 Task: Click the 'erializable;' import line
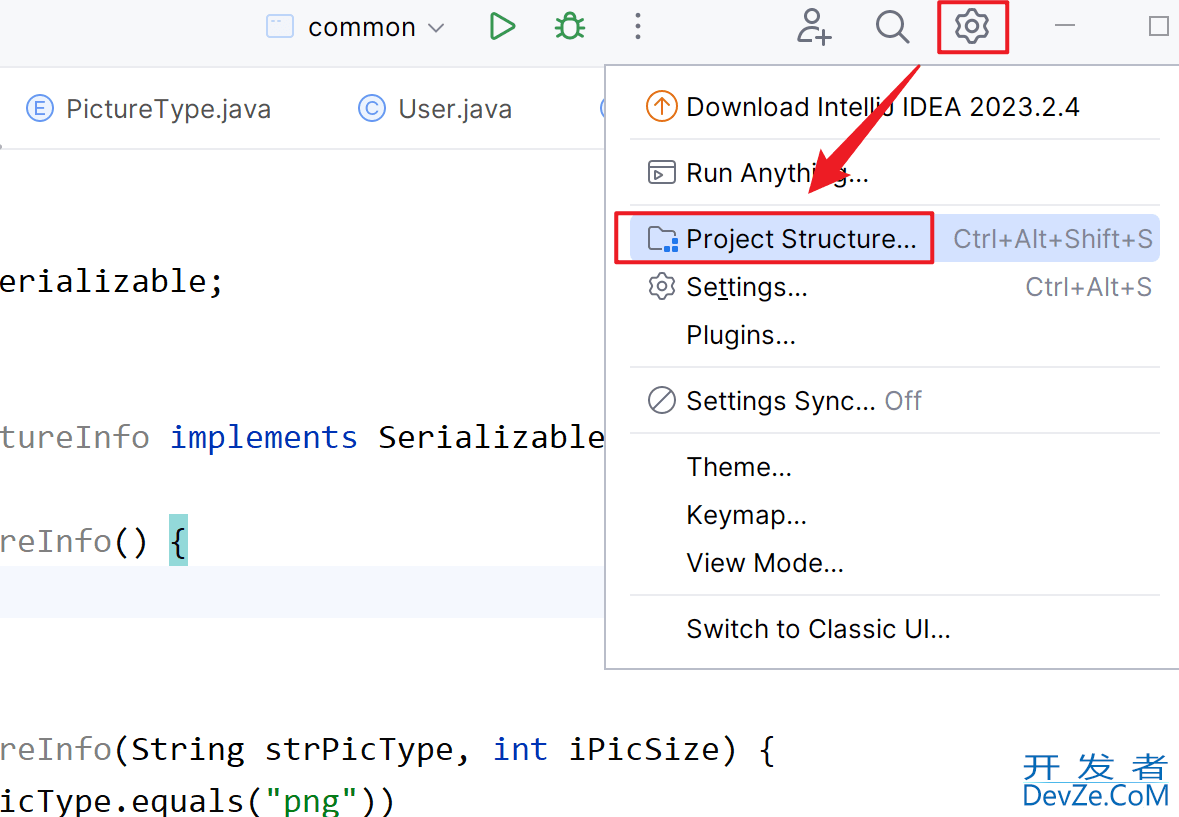pyautogui.click(x=111, y=282)
